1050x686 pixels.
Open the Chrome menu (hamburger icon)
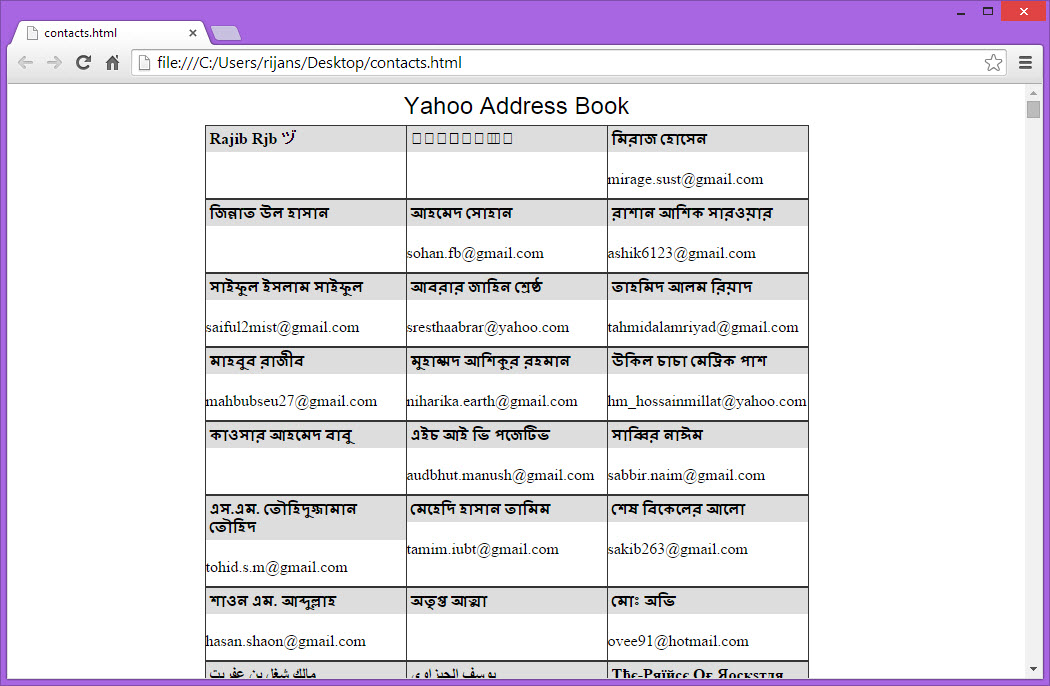point(1025,62)
